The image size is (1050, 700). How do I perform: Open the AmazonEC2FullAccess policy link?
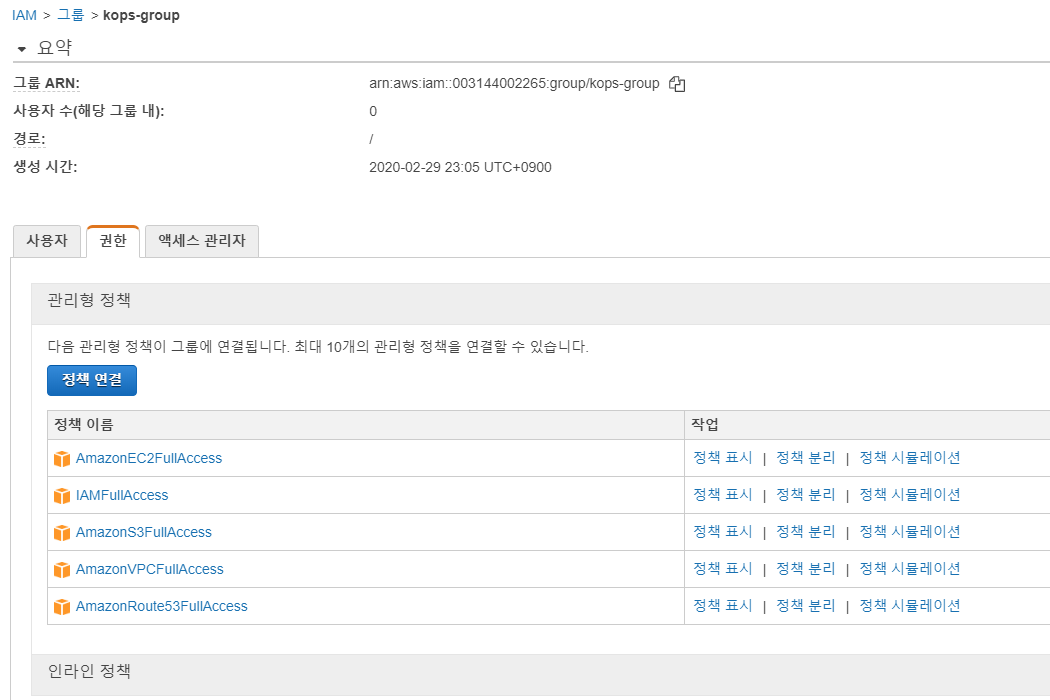[x=149, y=458]
